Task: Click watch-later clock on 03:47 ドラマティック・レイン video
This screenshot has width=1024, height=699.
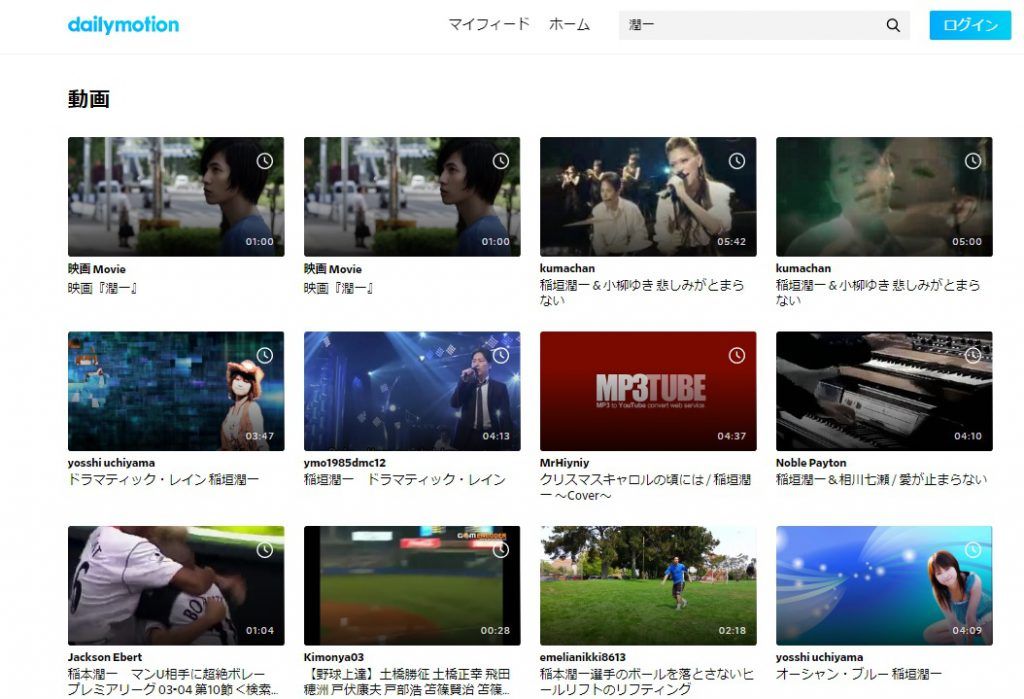Action: click(265, 356)
